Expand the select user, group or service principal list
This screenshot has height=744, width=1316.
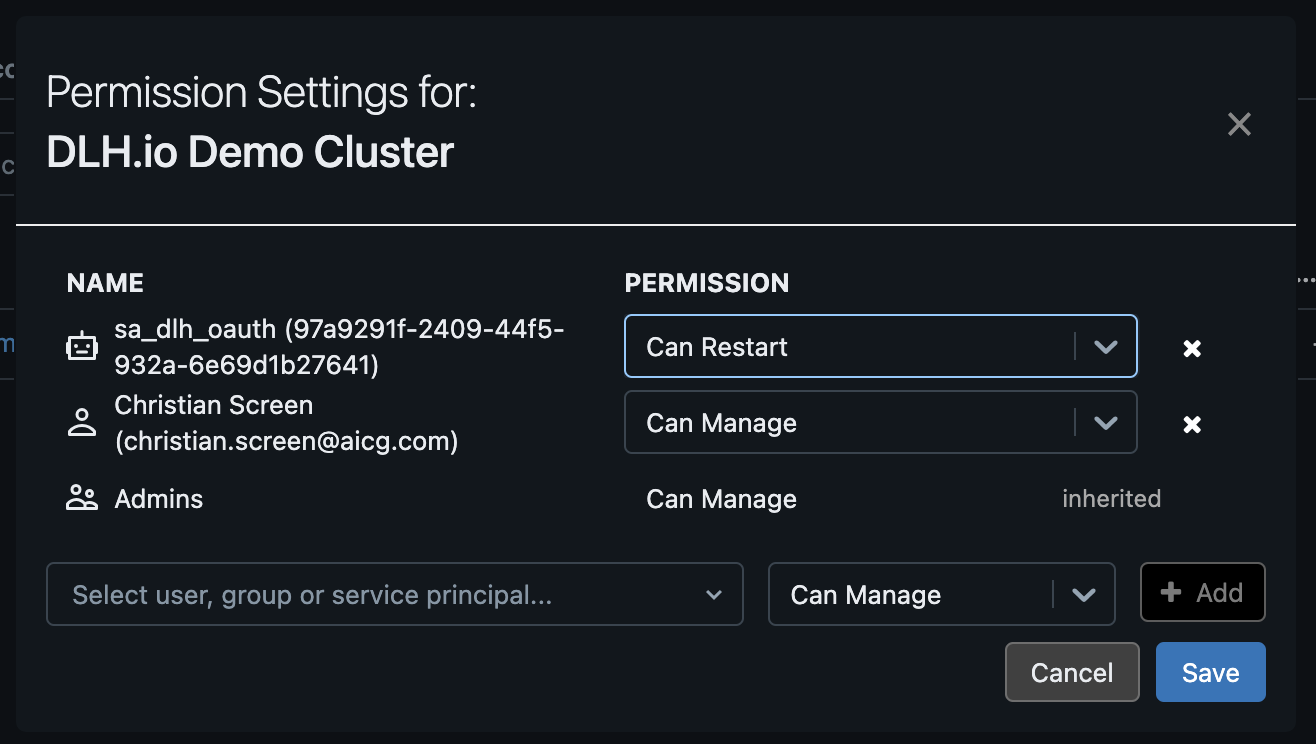click(x=714, y=594)
